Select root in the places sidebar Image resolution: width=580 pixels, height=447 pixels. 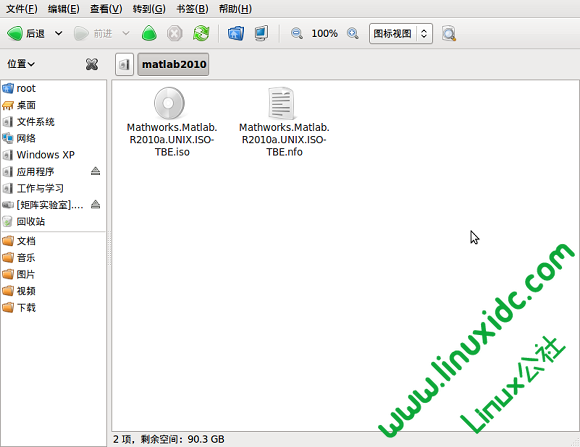pyautogui.click(x=54, y=88)
